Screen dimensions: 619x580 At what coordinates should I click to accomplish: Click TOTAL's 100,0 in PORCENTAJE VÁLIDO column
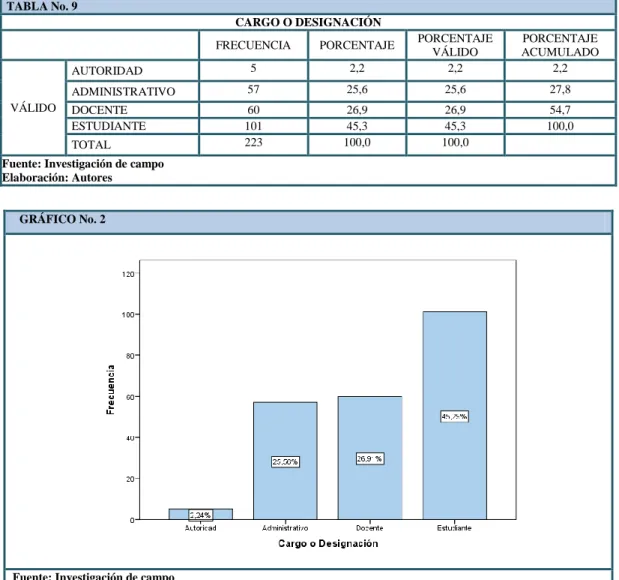(455, 142)
